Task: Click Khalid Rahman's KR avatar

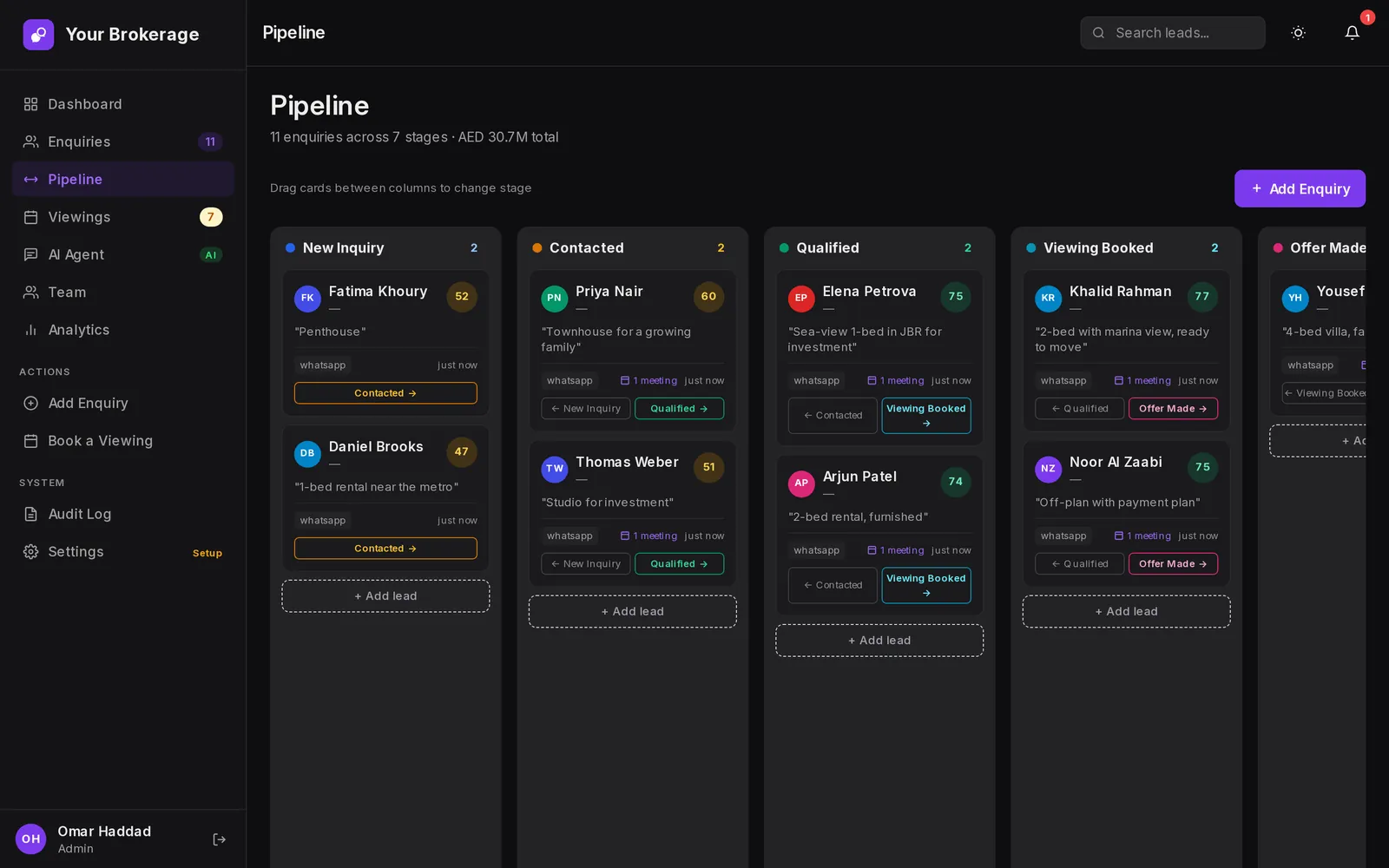Action: tap(1048, 298)
